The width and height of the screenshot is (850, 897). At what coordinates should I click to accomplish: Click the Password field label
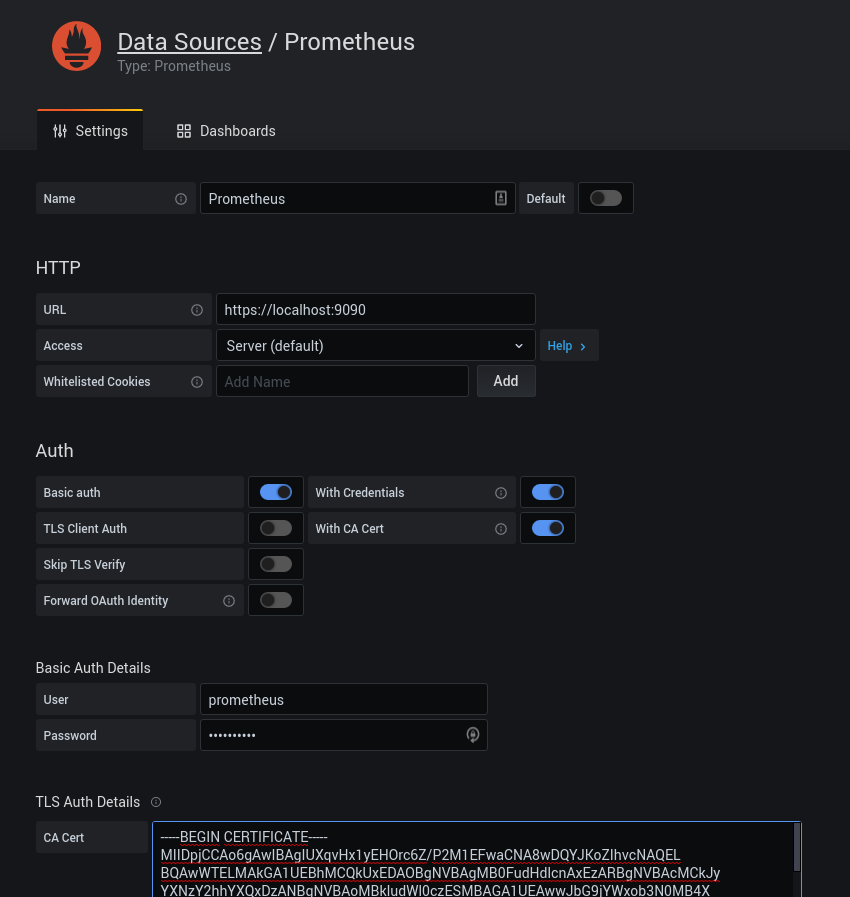(70, 736)
